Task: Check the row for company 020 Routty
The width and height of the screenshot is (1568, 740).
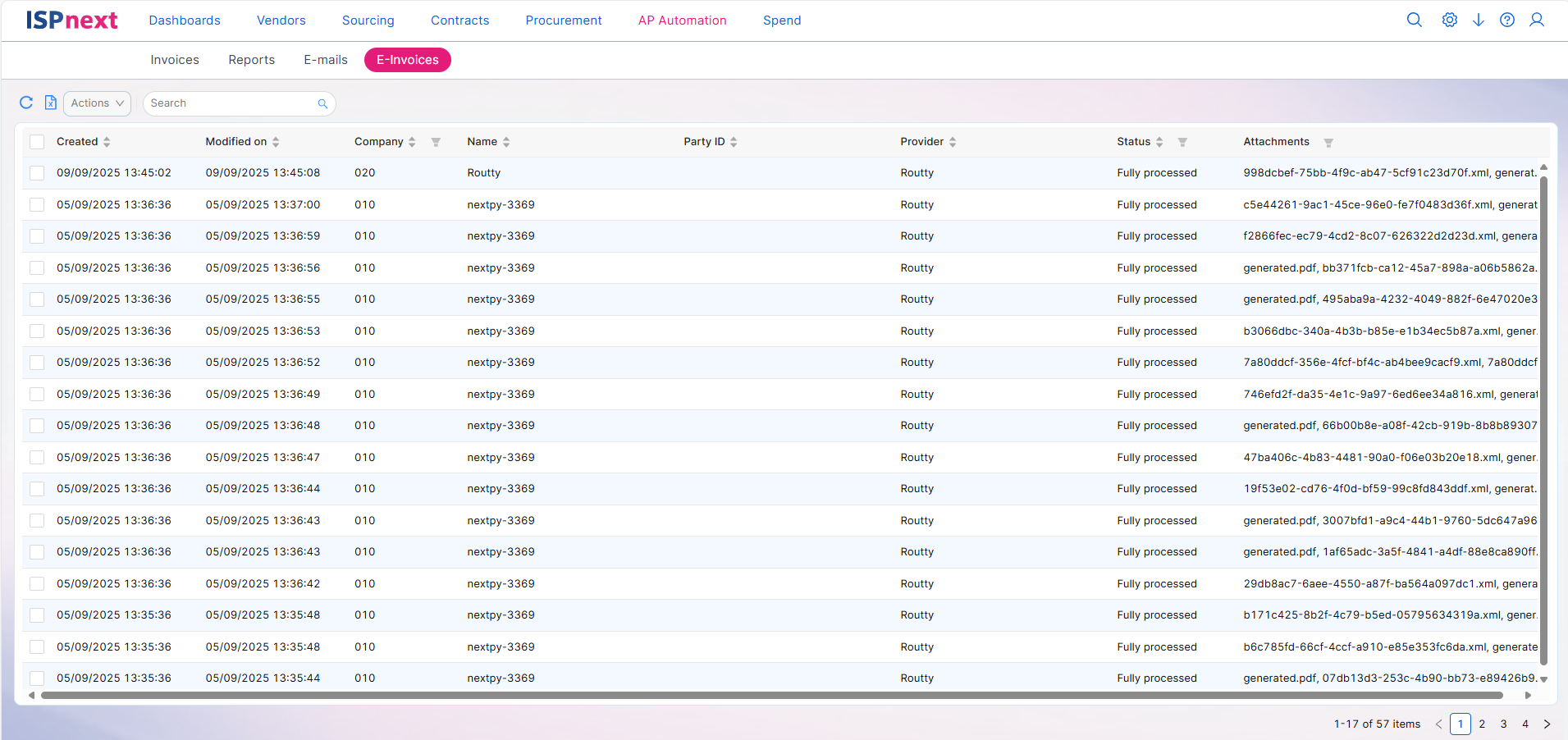Action: click(37, 173)
